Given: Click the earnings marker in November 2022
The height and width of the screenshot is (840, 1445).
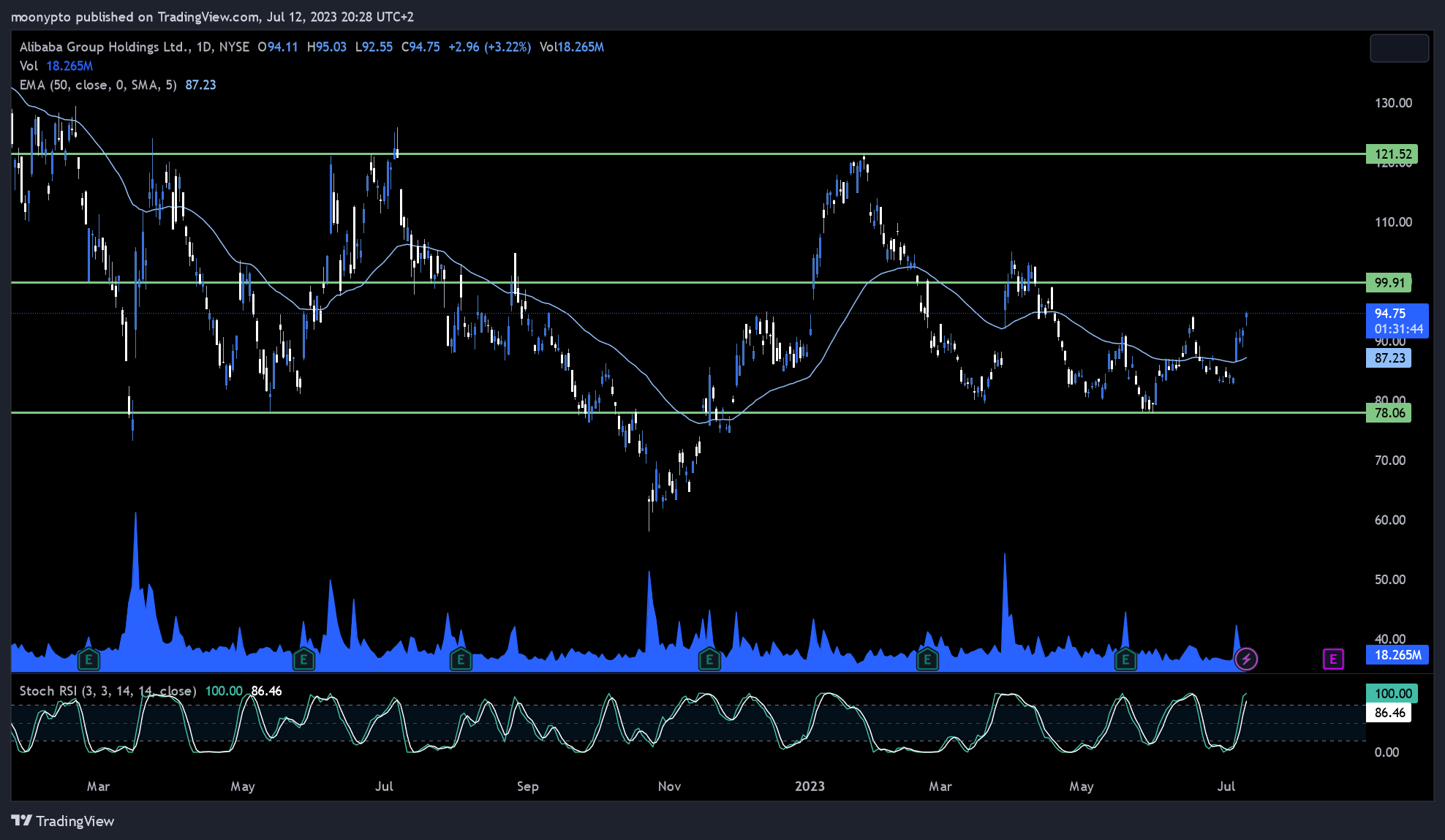Looking at the screenshot, I should 709,660.
